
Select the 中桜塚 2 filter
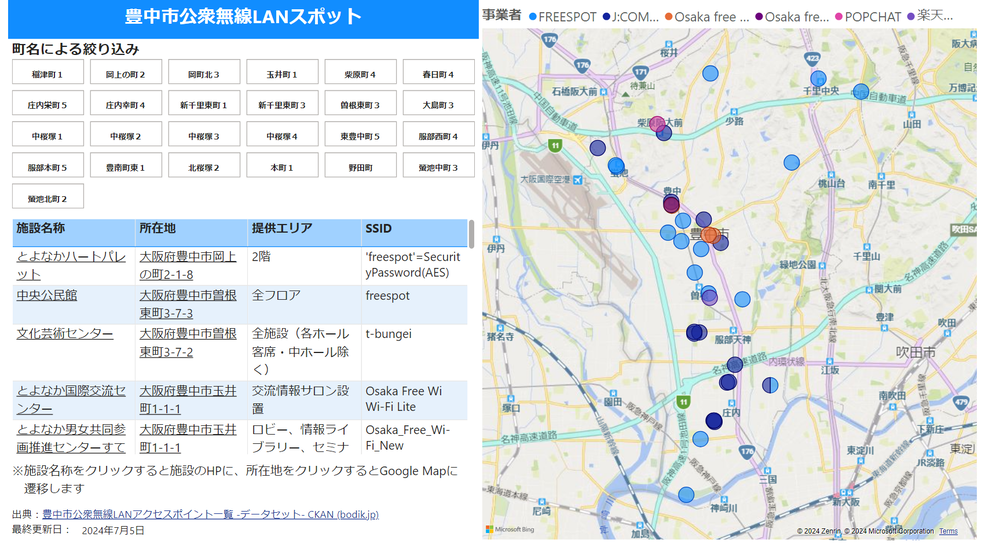pyautogui.click(x=126, y=135)
